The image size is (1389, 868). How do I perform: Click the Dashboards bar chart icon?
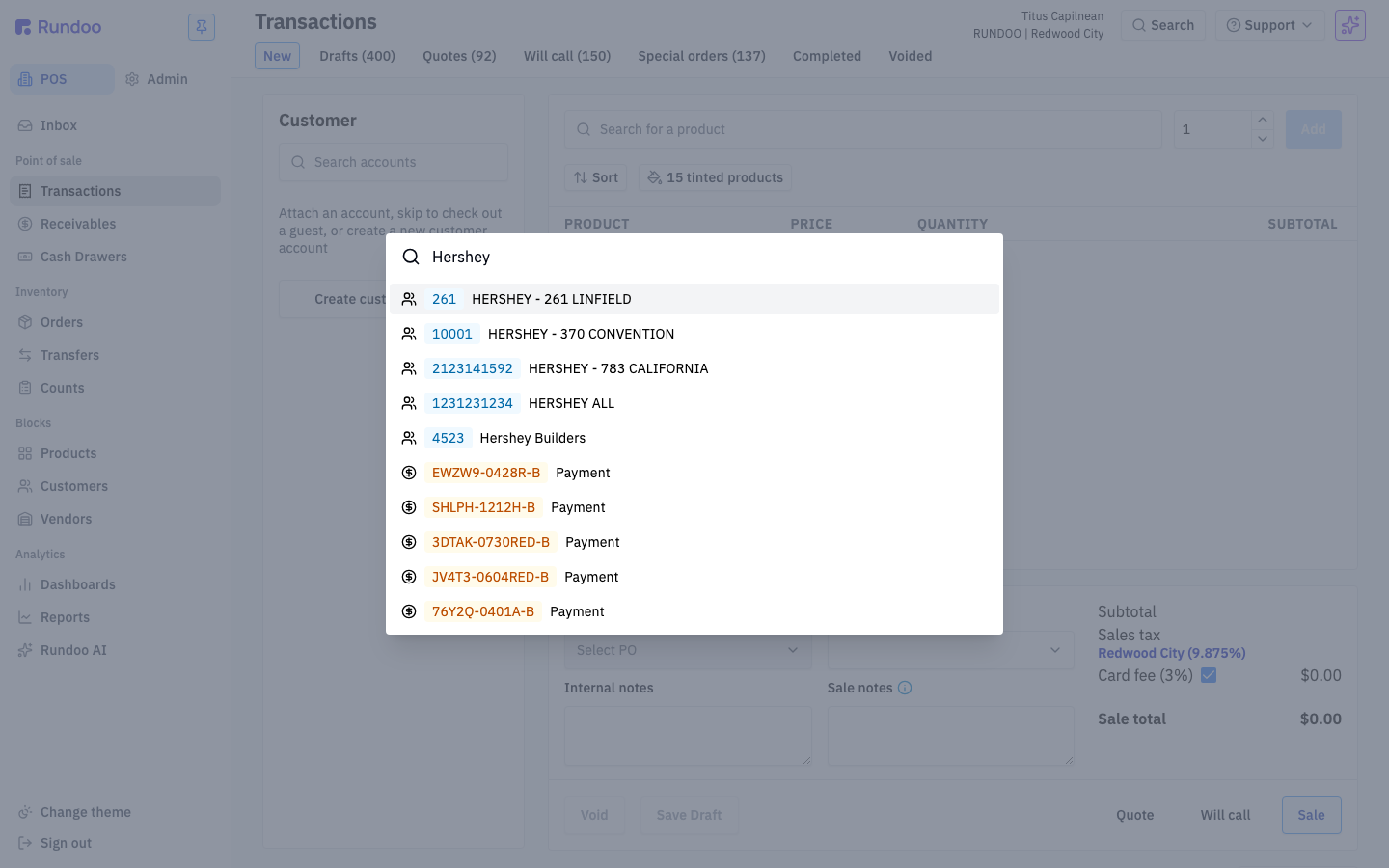25,584
